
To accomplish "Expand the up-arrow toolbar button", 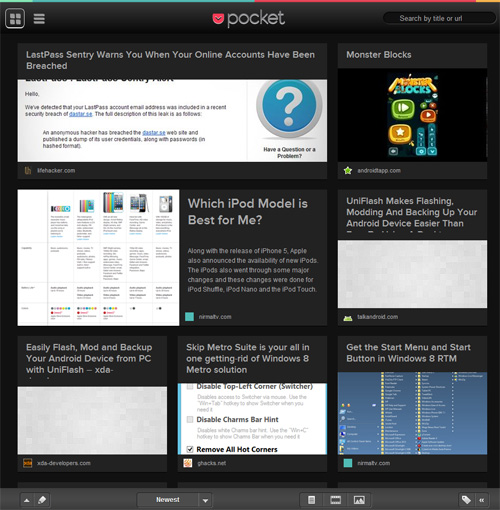I will click(x=27, y=500).
